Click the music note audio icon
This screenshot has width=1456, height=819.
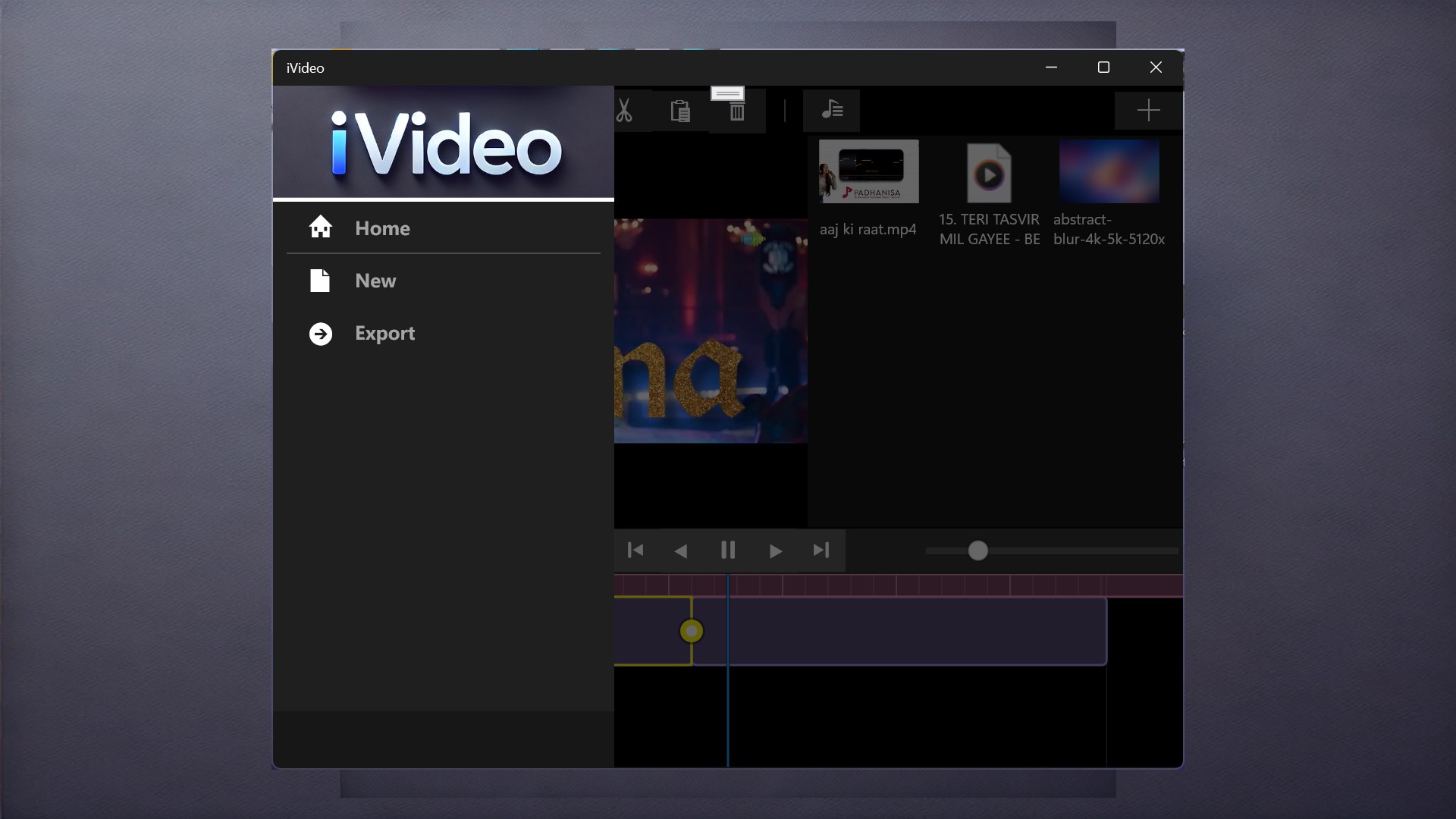coord(832,111)
